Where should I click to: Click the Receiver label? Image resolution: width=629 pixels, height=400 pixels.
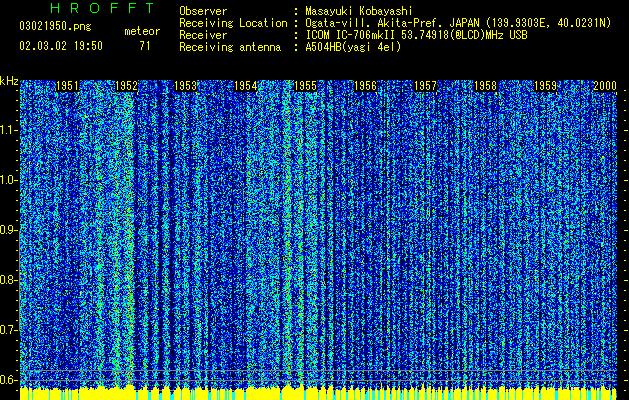click(203, 35)
